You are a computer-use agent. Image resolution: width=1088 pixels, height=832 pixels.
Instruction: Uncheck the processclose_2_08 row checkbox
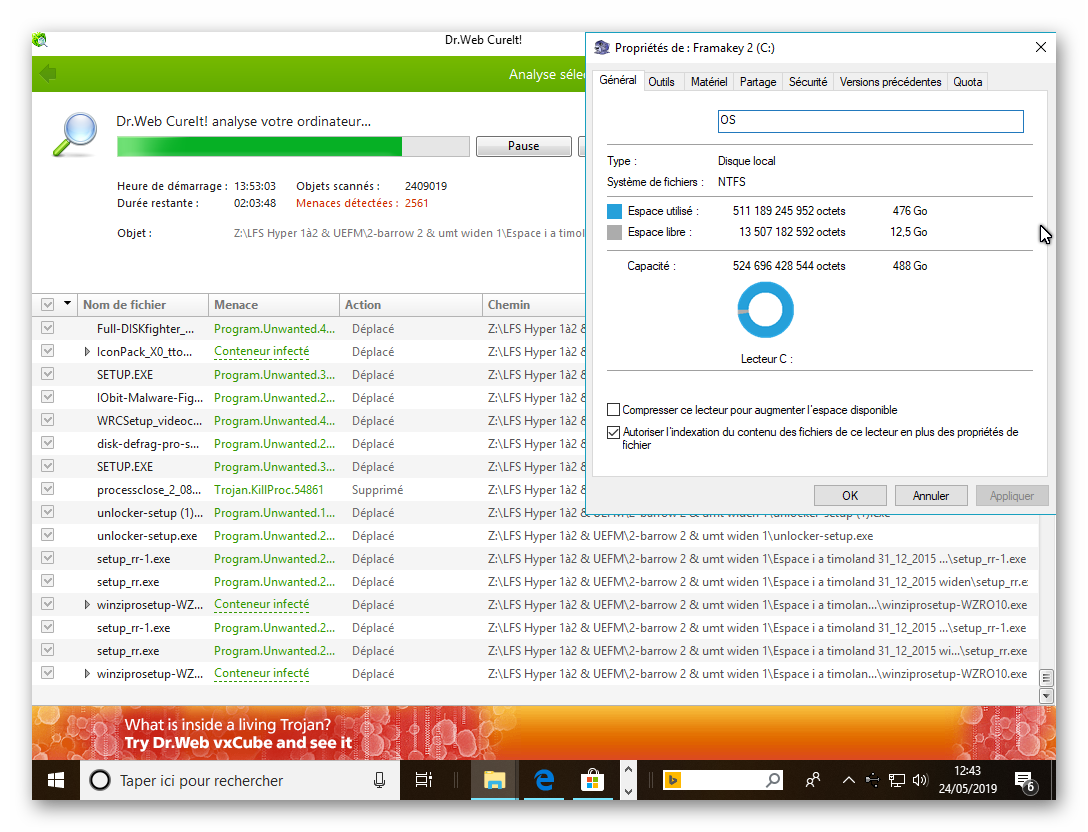(x=47, y=489)
